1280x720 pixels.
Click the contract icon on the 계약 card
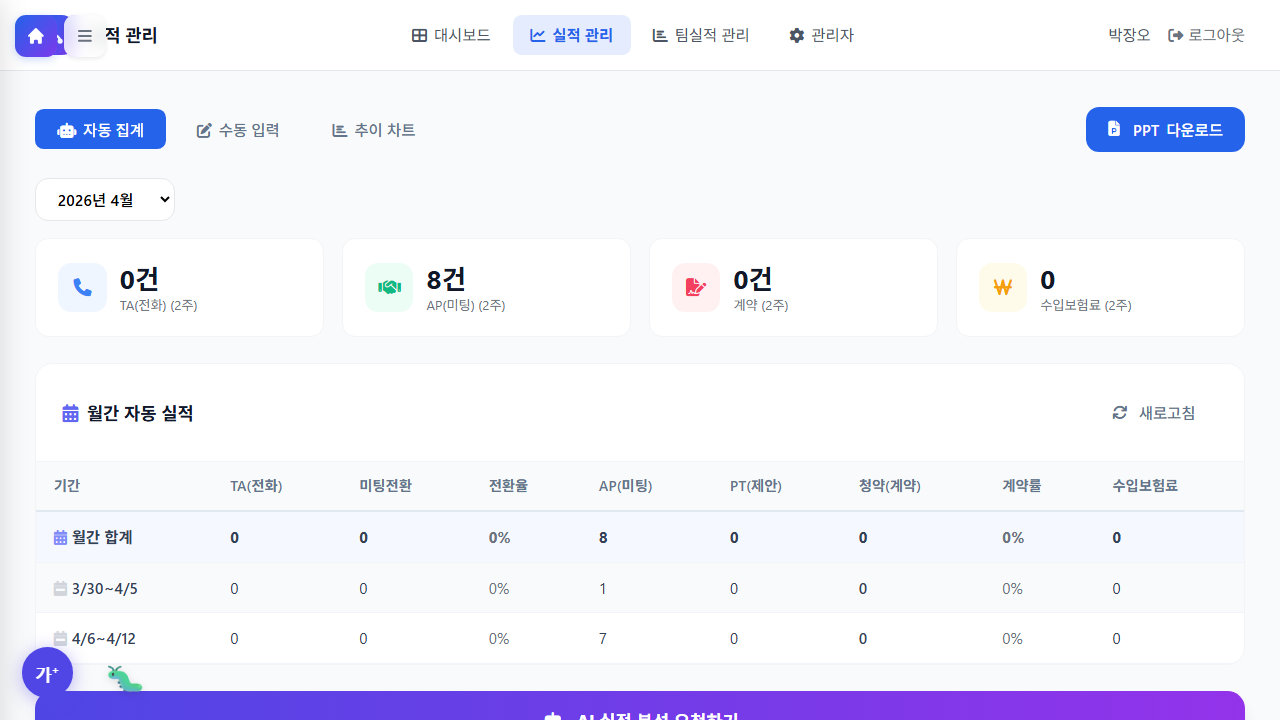click(695, 287)
